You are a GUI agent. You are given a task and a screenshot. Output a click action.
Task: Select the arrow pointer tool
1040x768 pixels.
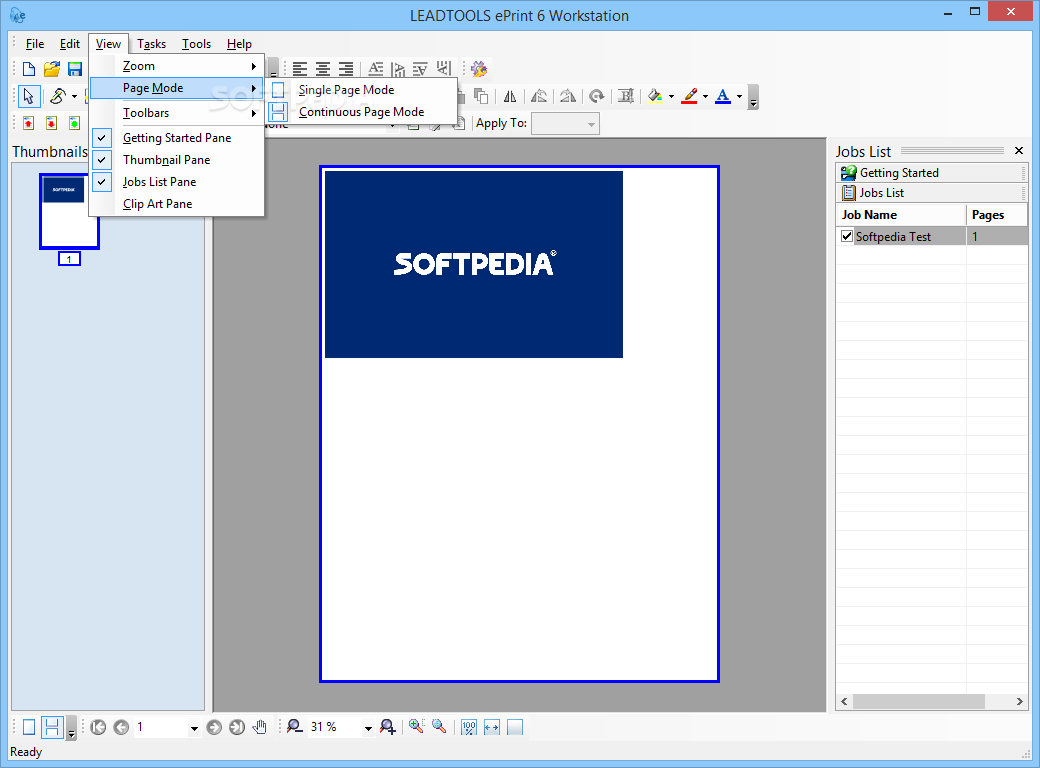pyautogui.click(x=28, y=96)
